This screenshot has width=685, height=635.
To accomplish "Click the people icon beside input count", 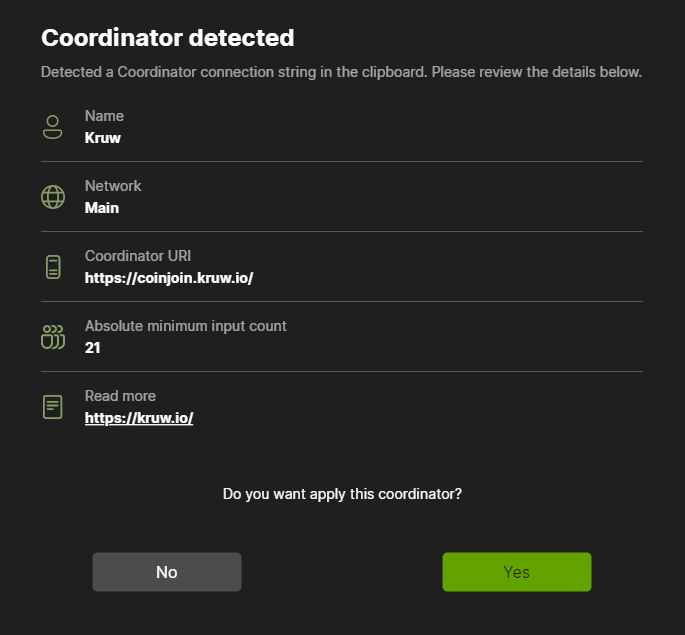I will point(53,337).
